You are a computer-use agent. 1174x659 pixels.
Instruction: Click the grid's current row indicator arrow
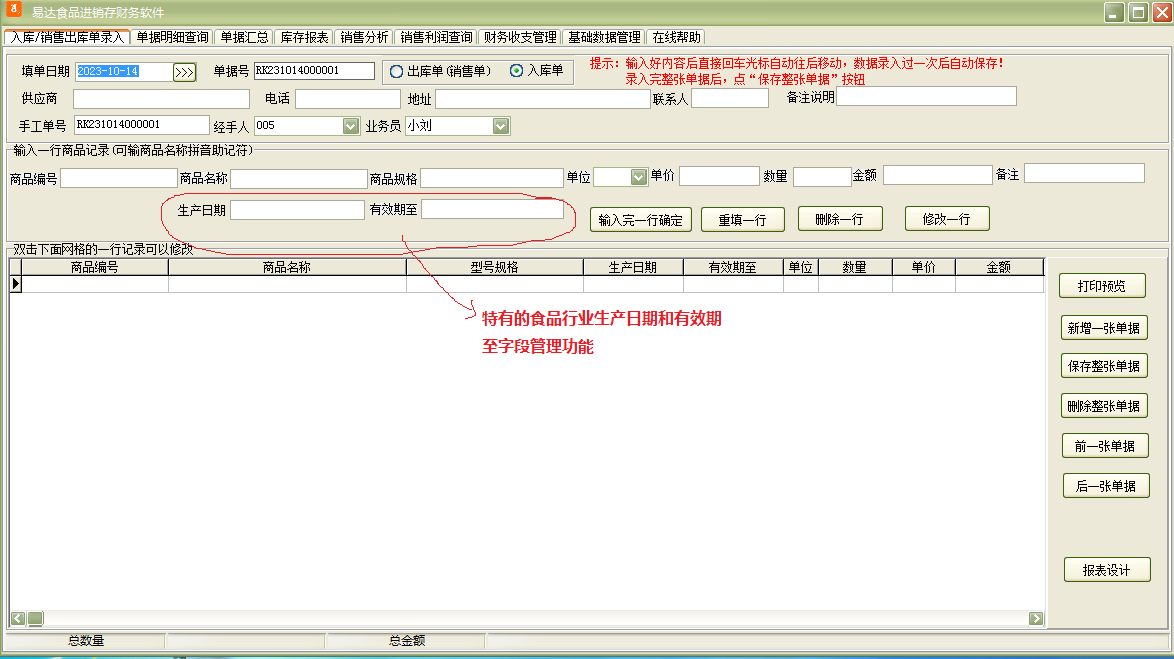[x=16, y=284]
